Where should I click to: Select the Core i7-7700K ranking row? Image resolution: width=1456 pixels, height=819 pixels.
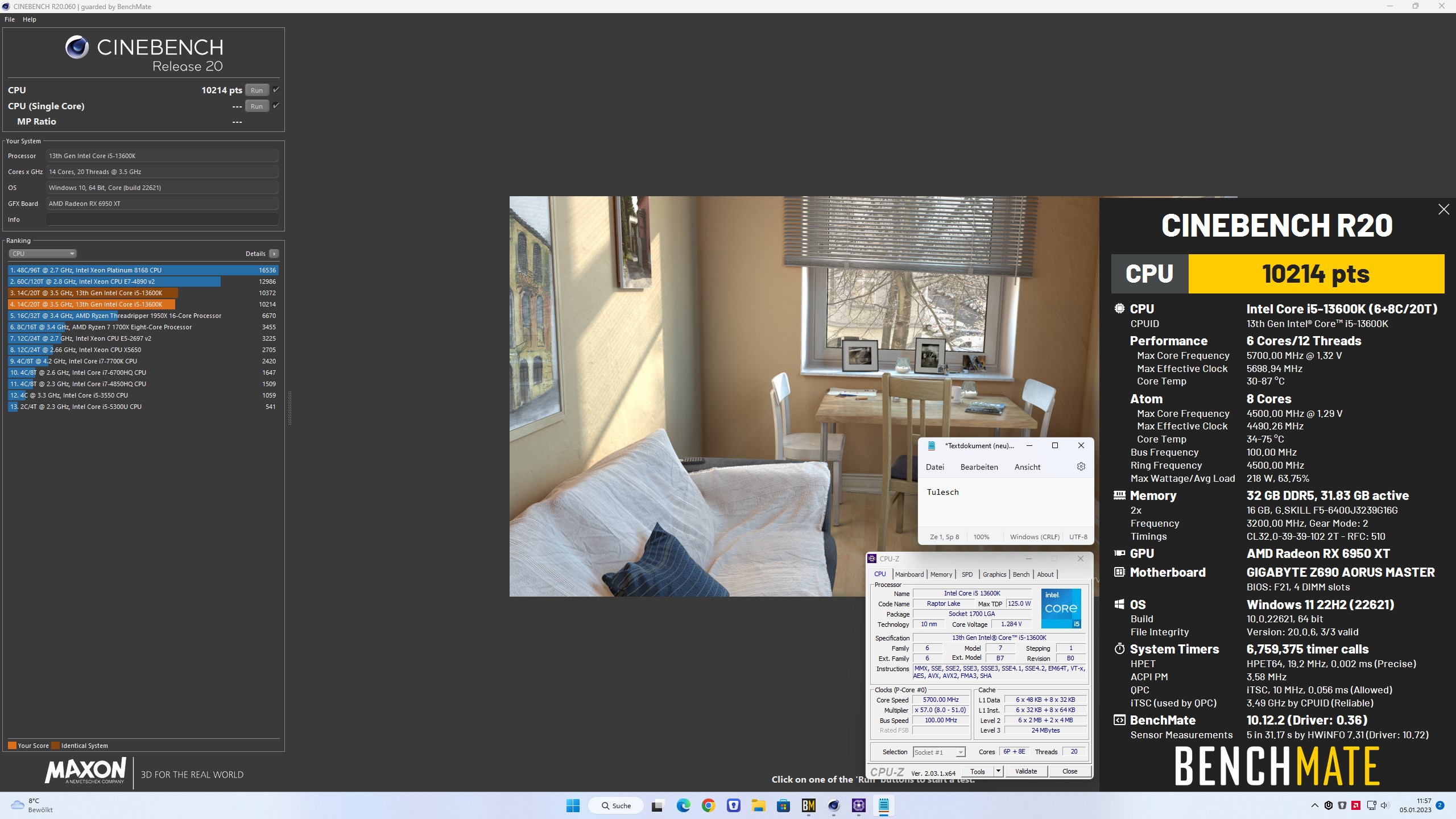(143, 361)
